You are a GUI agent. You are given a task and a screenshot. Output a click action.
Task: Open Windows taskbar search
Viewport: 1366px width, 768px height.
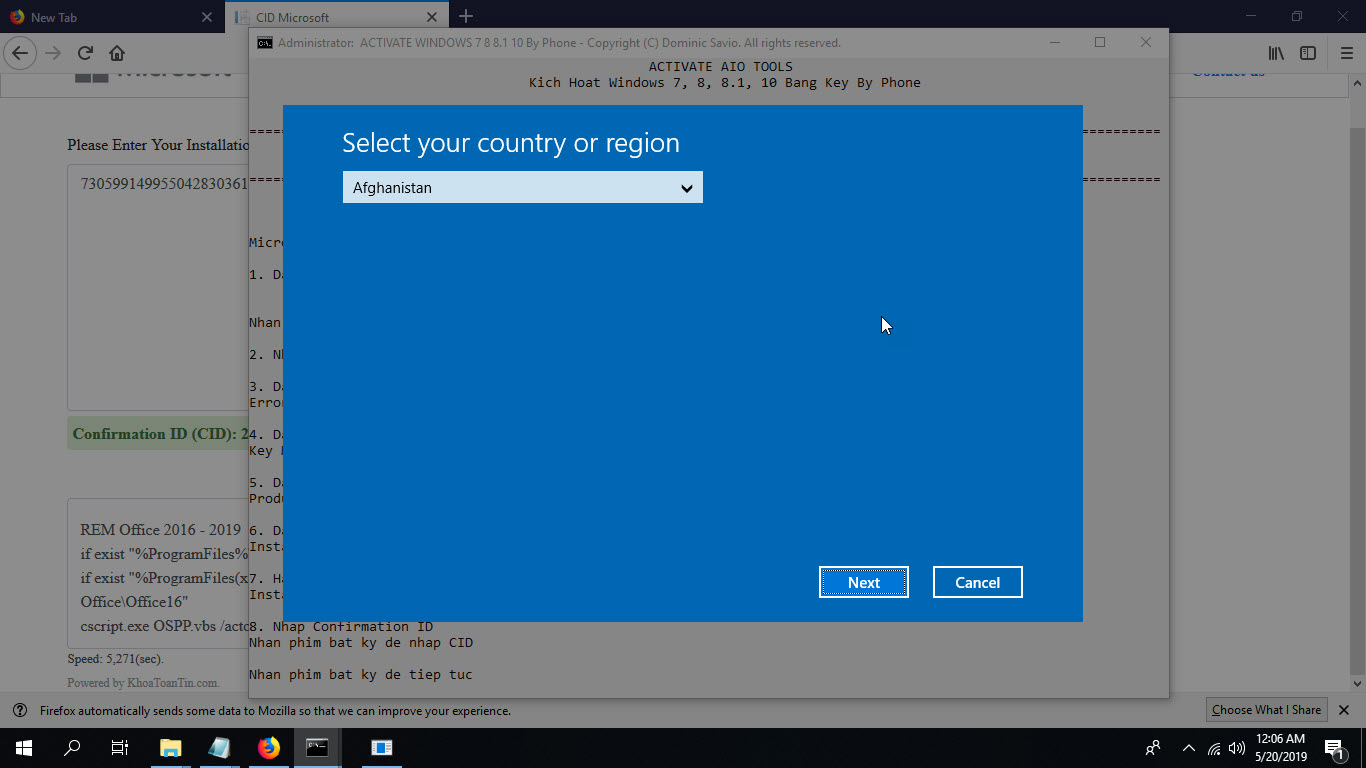coord(72,747)
